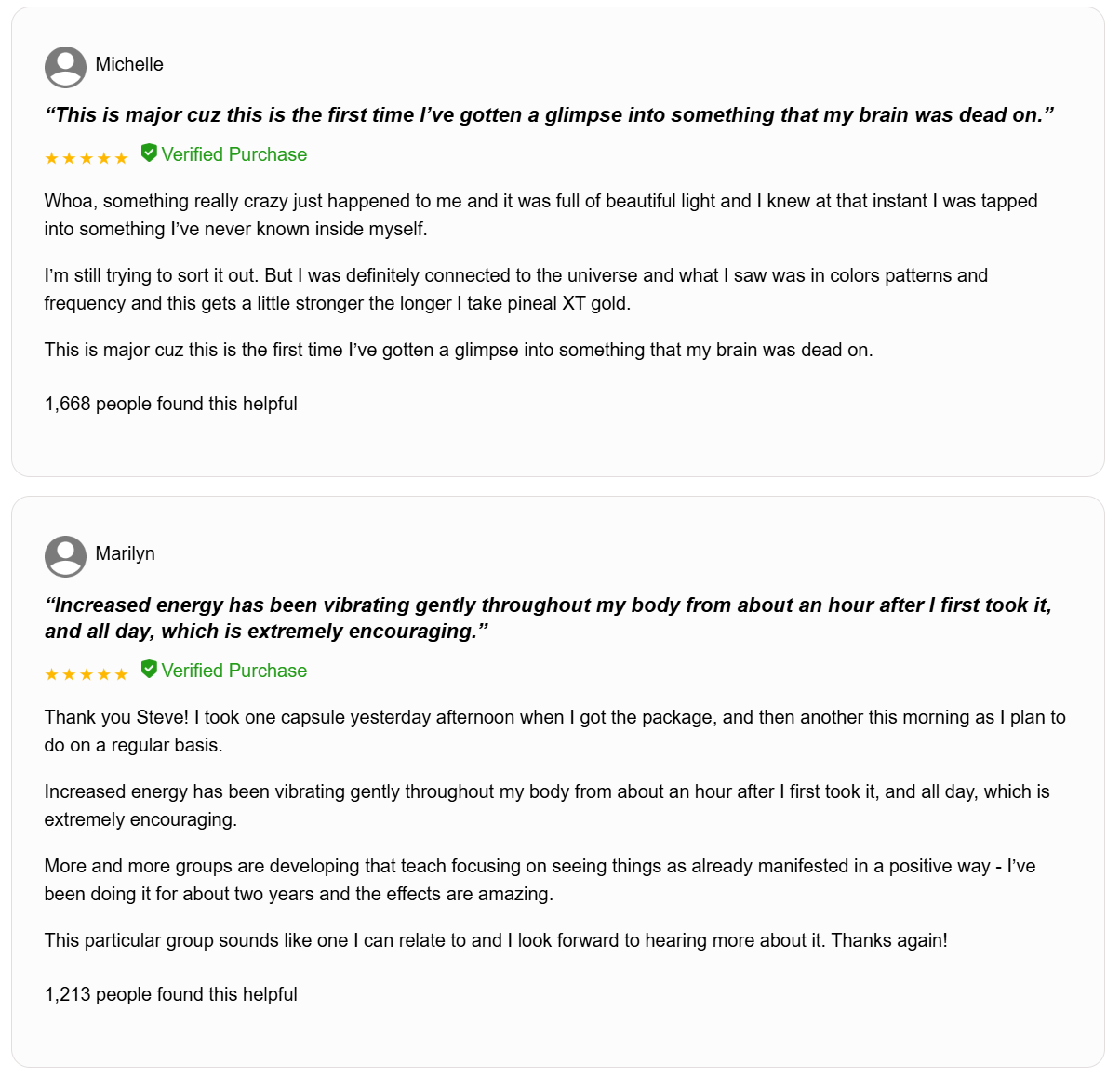Click the paragraph starting "Whoa, something really crazy"
Image resolution: width=1120 pixels, height=1077 pixels.
tap(540, 215)
